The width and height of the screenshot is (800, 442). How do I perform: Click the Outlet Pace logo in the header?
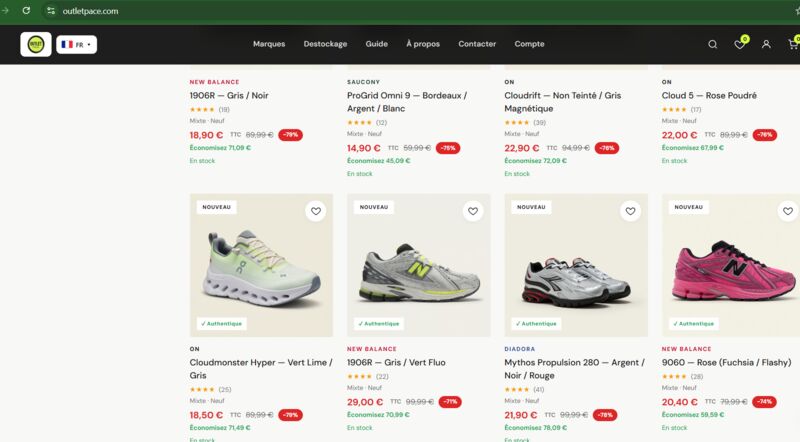click(x=36, y=44)
